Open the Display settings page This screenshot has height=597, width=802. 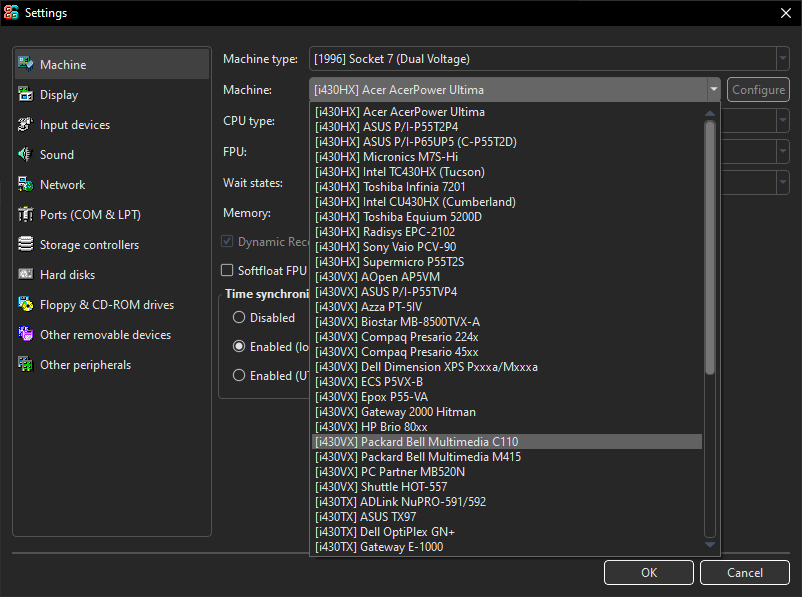click(112, 95)
